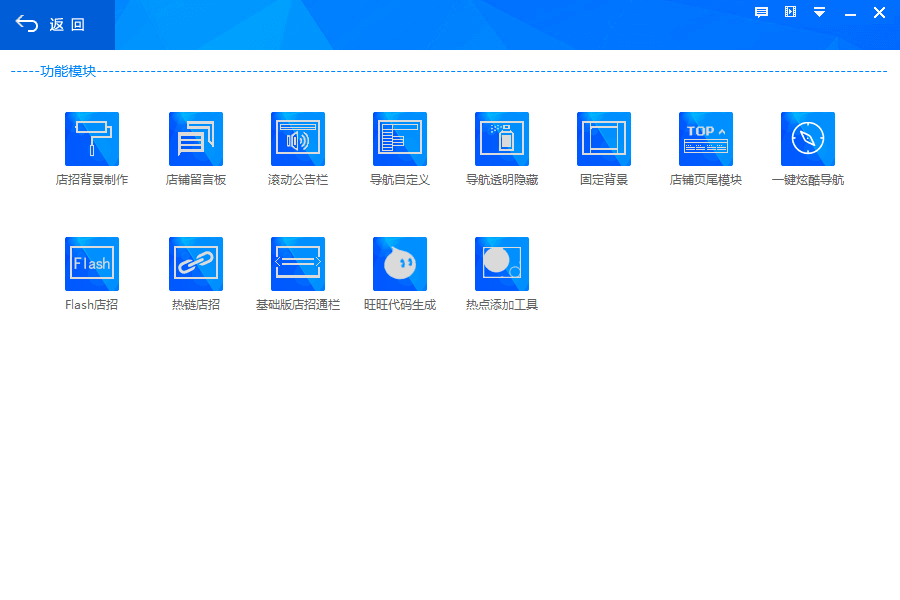Screen dimensions: 900x600
Task: Open the feedback chat bubble icon
Action: pos(761,12)
